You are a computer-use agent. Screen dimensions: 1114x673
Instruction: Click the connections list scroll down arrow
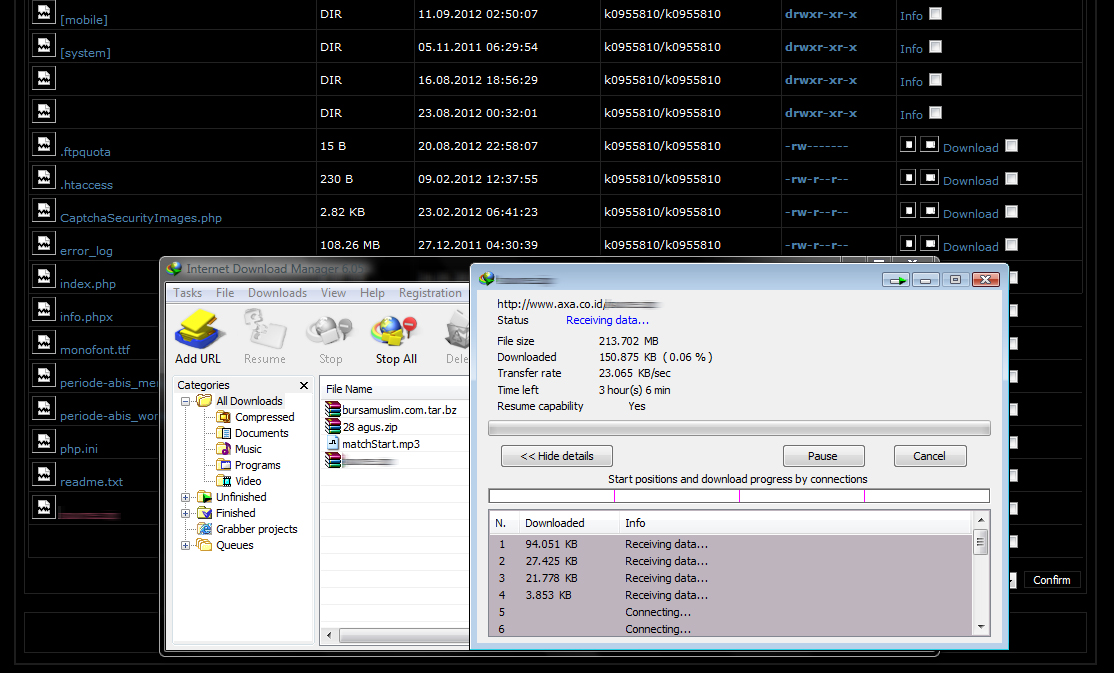(980, 627)
